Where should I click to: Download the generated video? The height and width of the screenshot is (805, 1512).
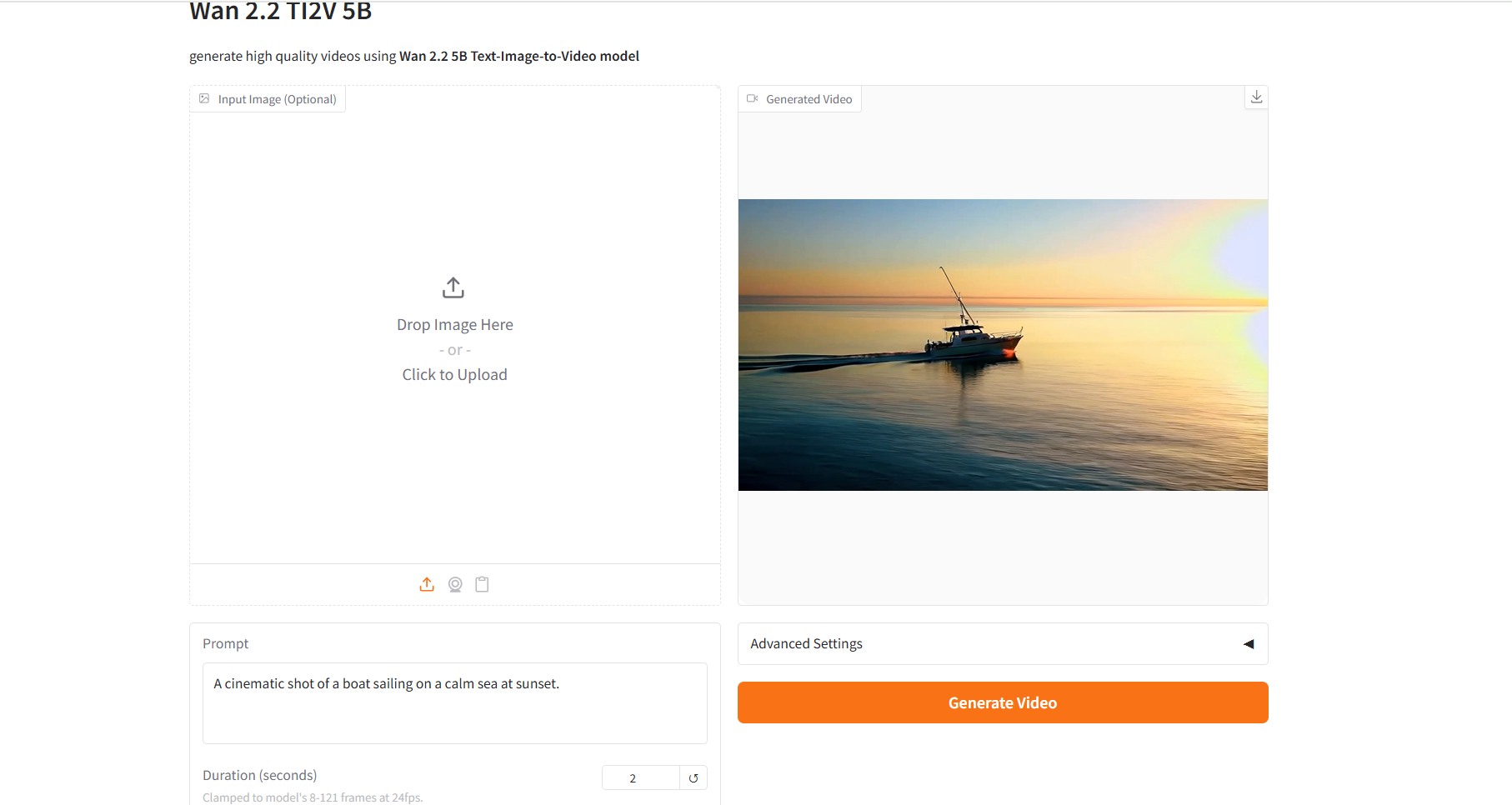[x=1257, y=97]
